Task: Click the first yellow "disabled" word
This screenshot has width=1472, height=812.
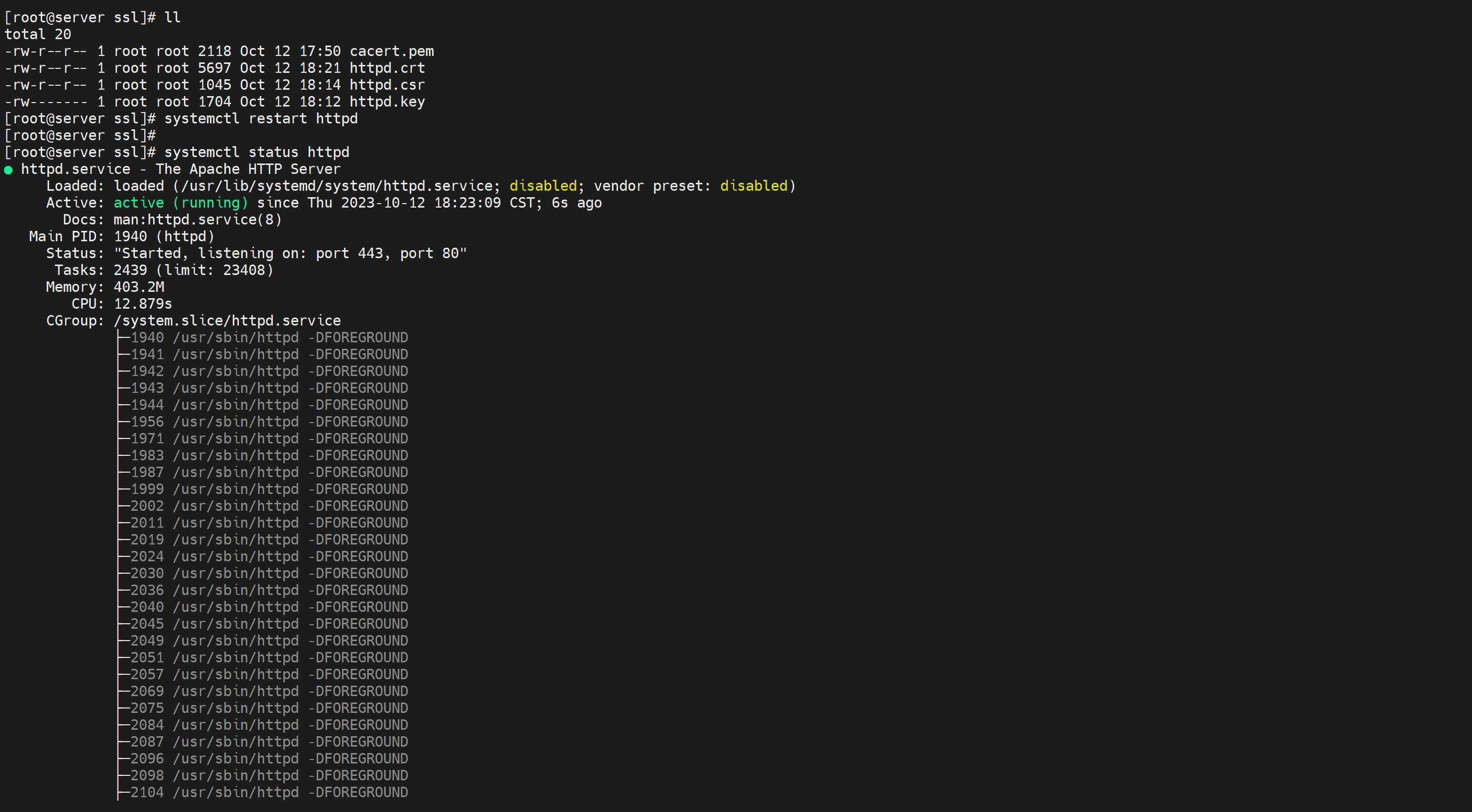Action: [543, 186]
